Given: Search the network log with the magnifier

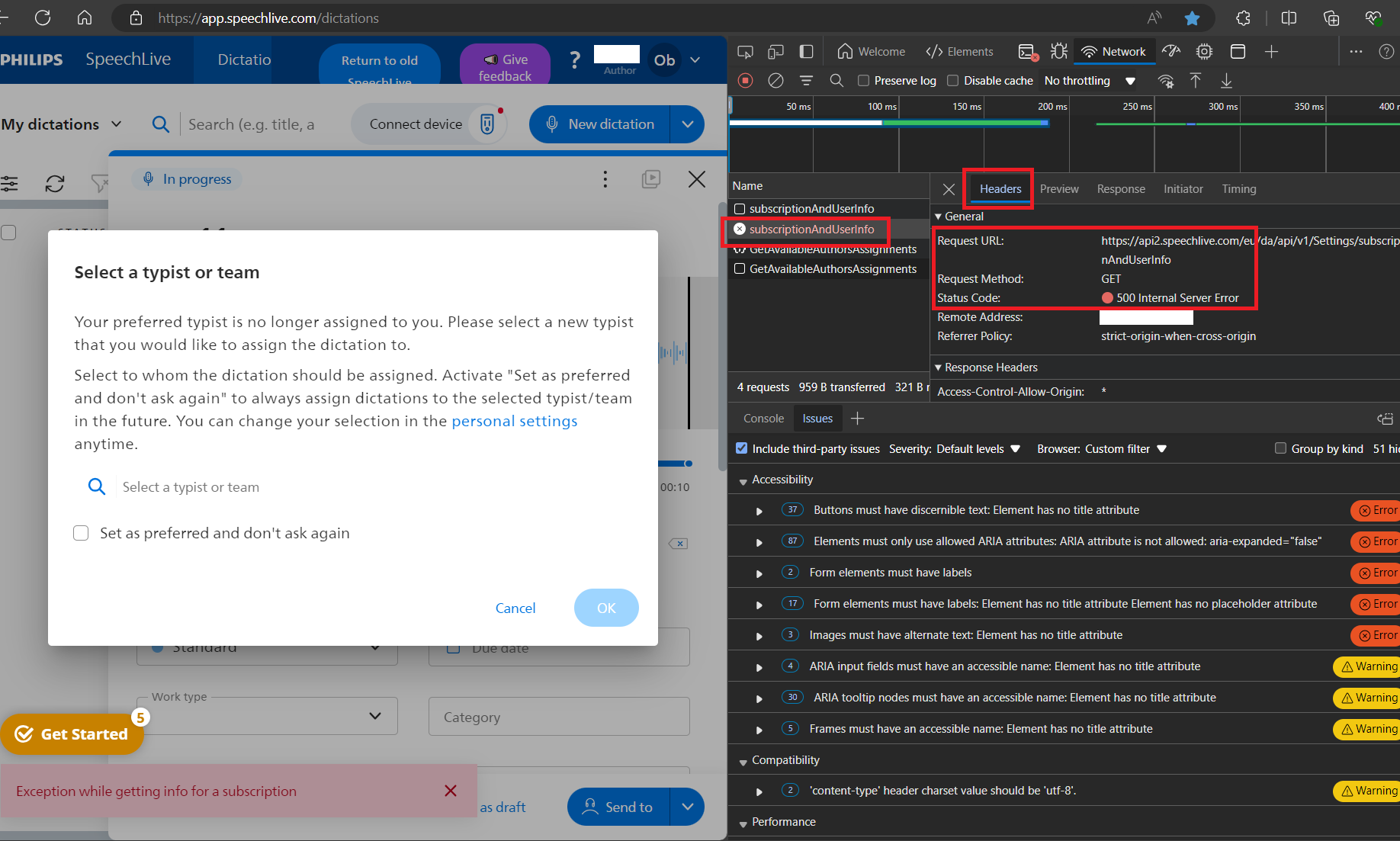Looking at the screenshot, I should [x=836, y=81].
